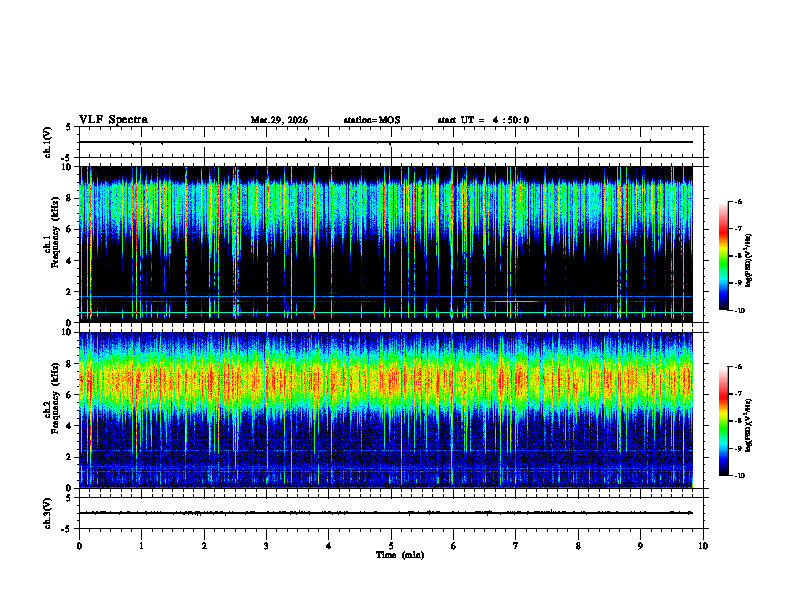Click time axis tick label "5"
Screen dimensions: 792x612
(391, 546)
